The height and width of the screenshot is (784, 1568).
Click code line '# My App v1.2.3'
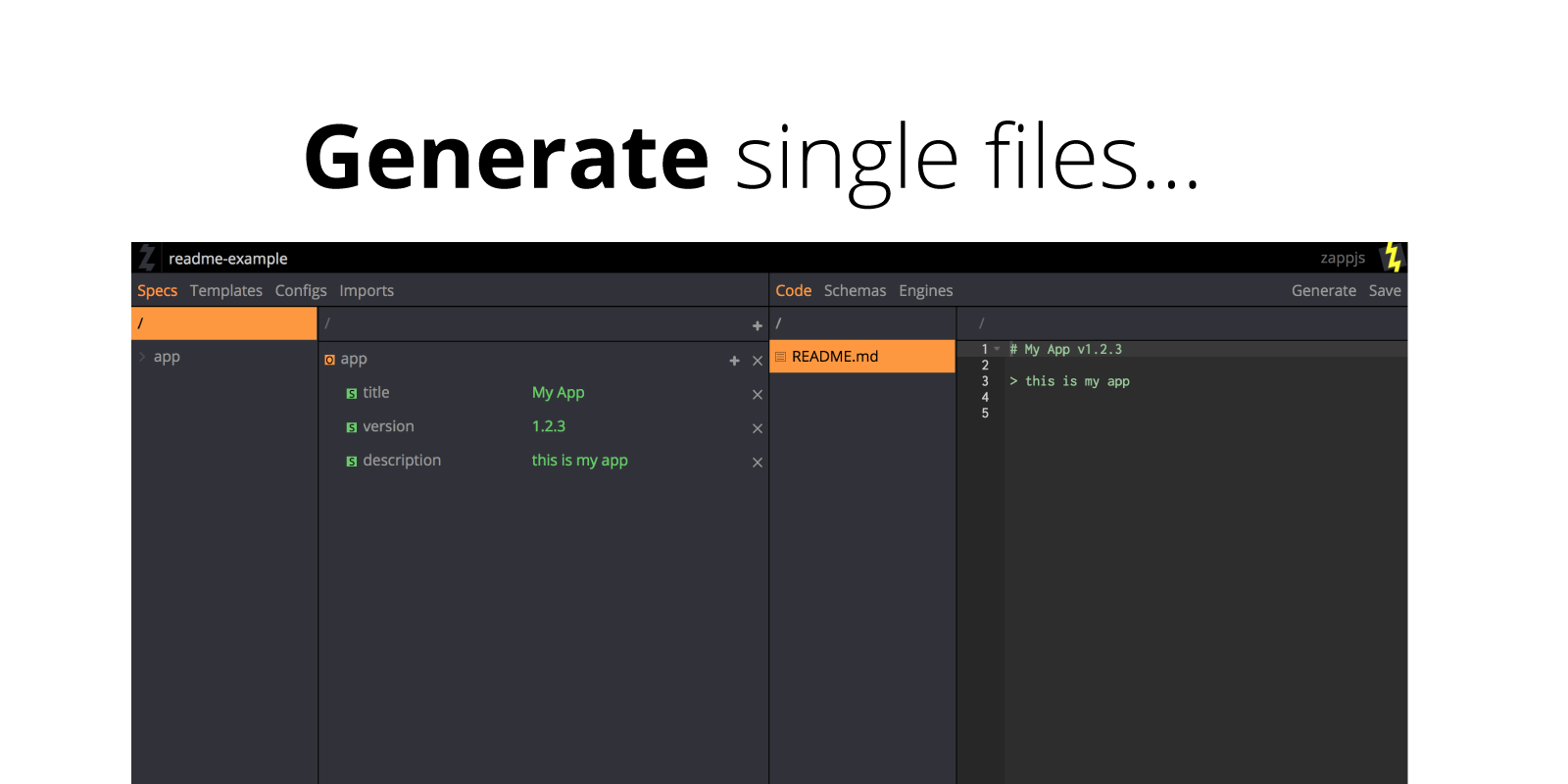pos(1066,349)
